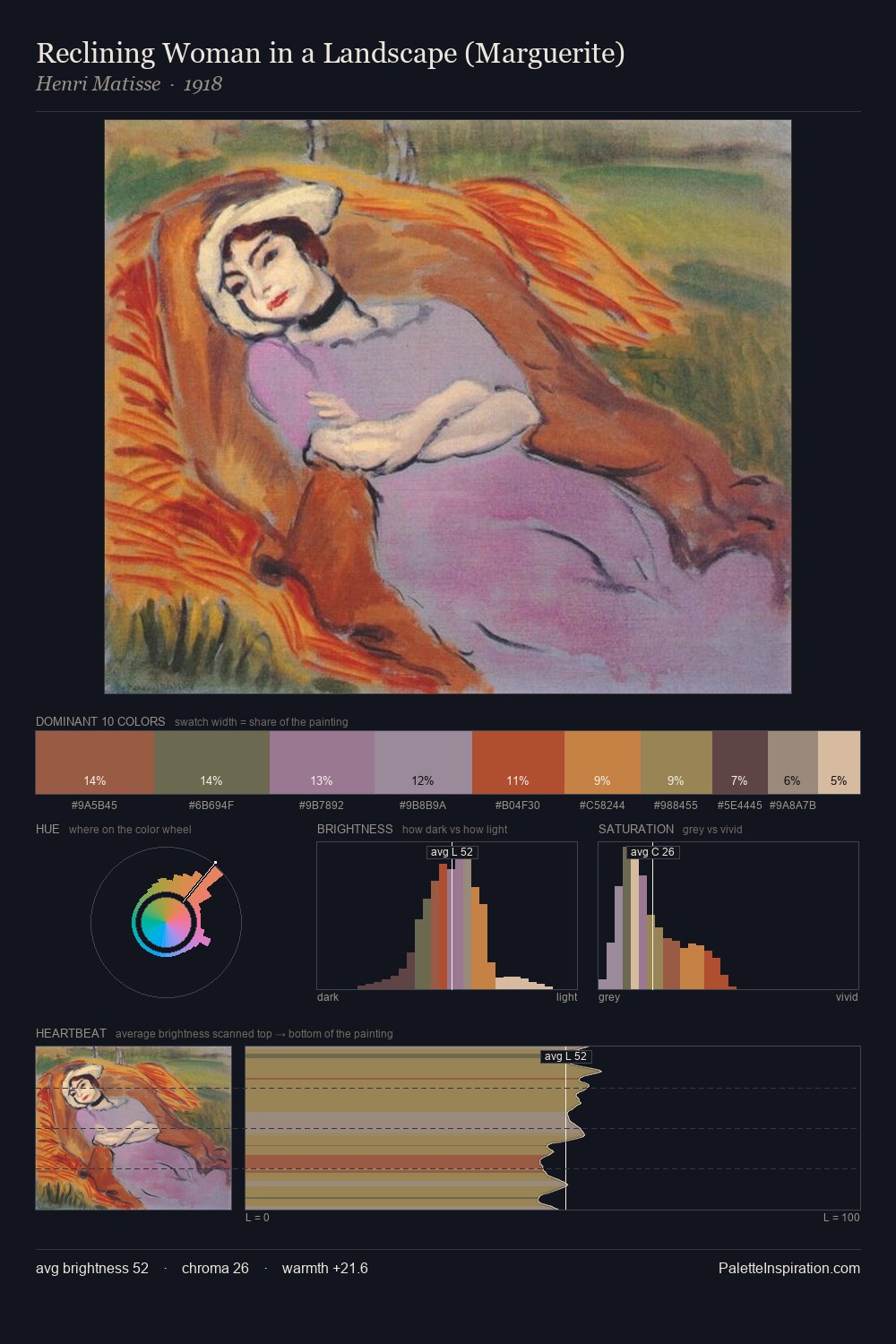Click 'avg brightness 52' in the footer
This screenshot has height=1344, width=896.
point(92,1268)
